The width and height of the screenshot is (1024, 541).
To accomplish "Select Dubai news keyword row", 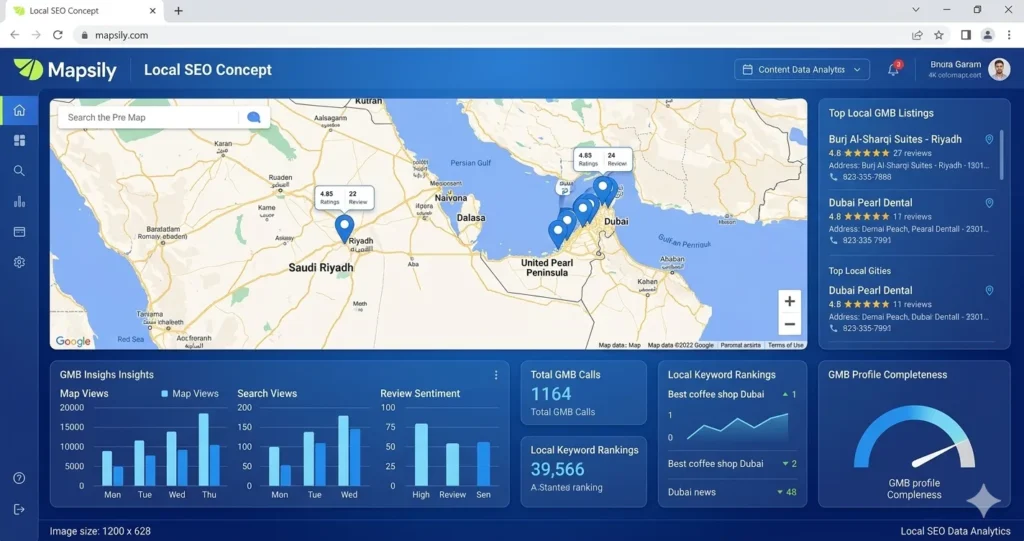I will pos(732,492).
